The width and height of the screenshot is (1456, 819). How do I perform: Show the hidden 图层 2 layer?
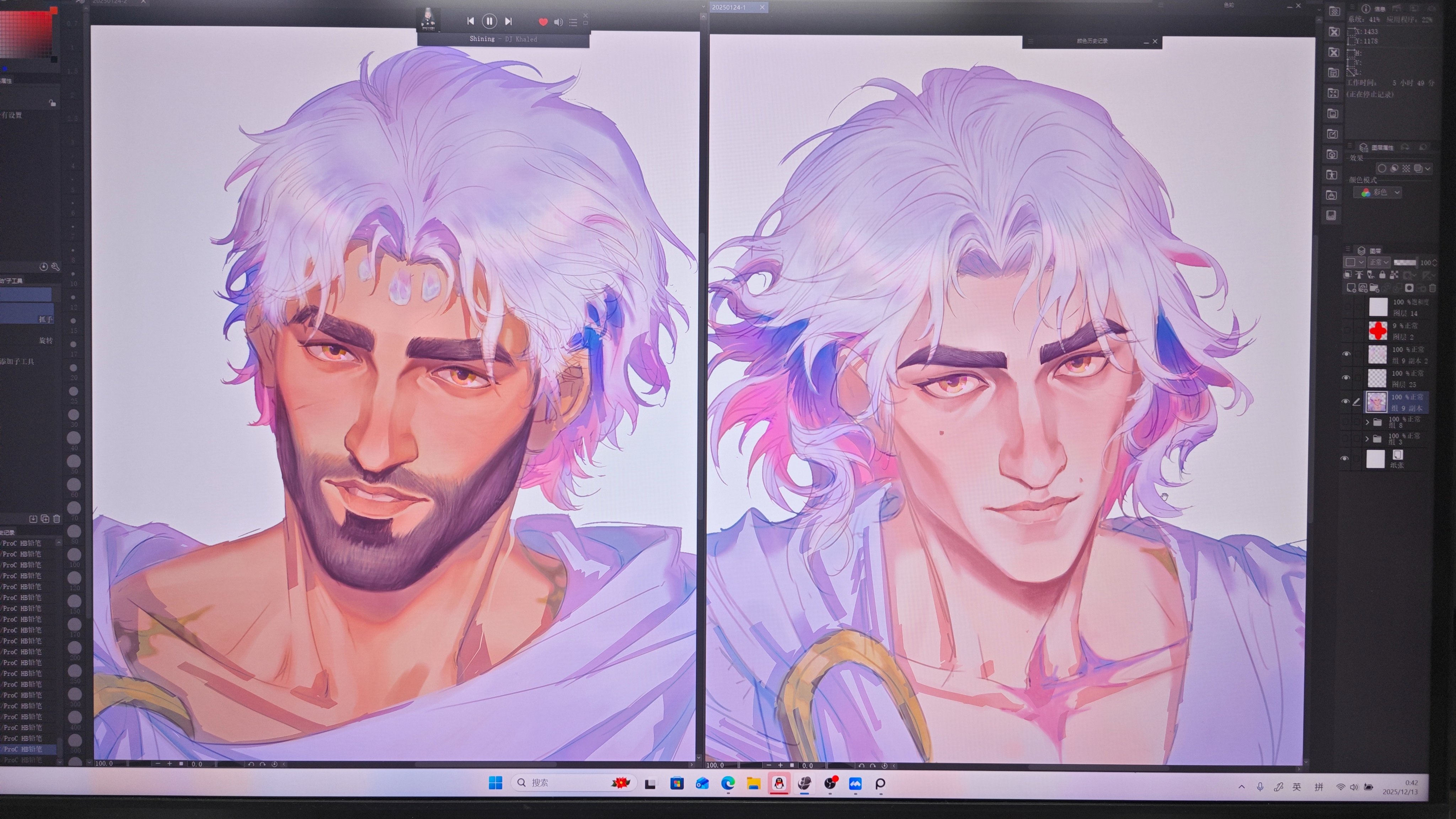click(x=1347, y=330)
